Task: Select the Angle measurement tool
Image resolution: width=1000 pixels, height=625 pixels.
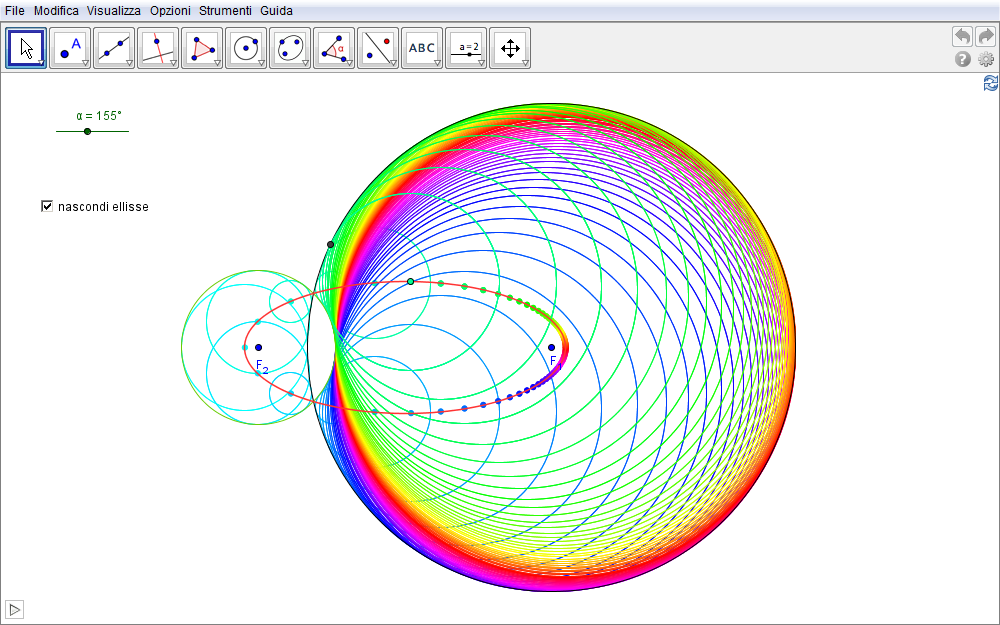Action: click(x=334, y=47)
